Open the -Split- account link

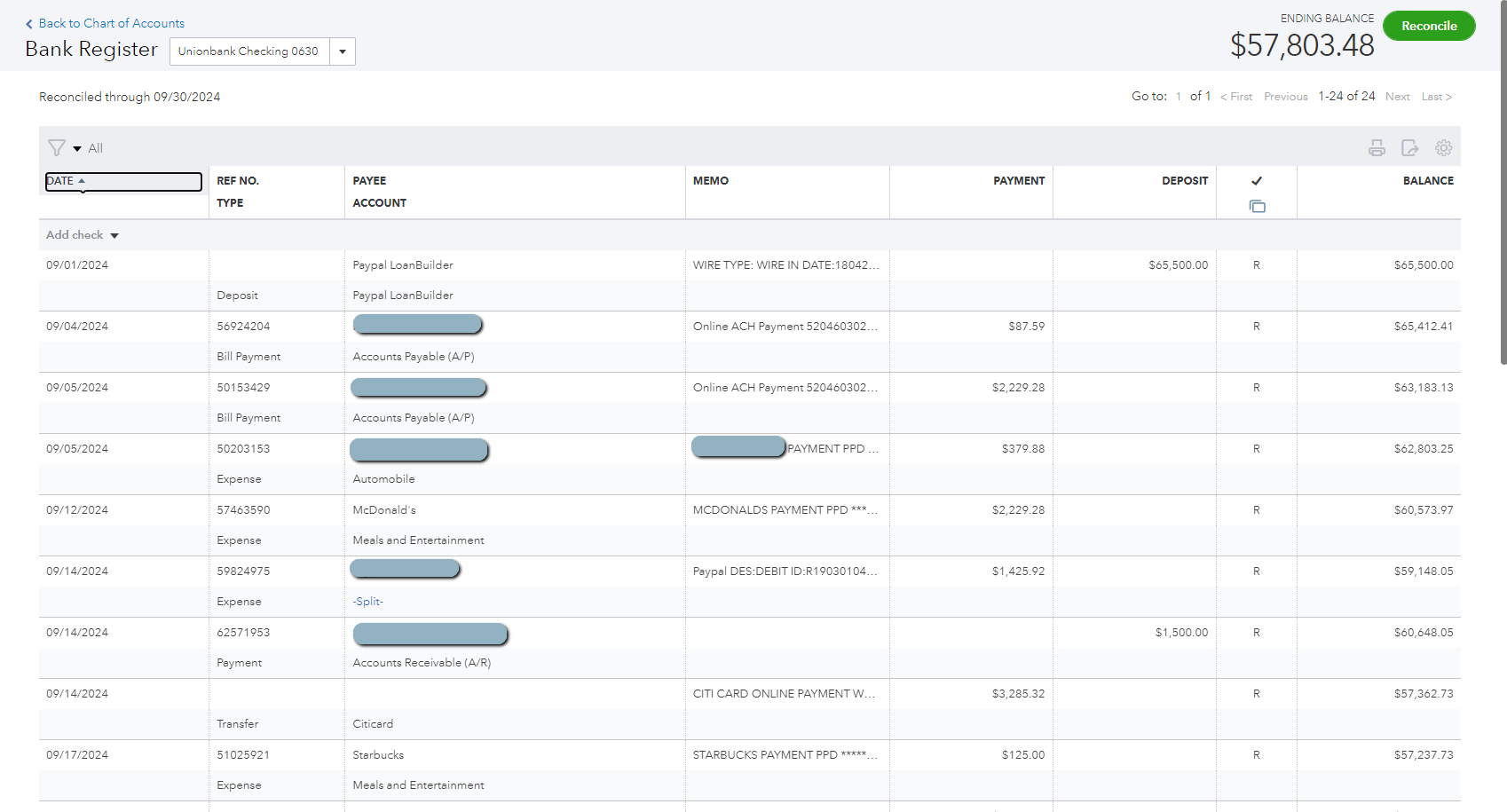367,602
